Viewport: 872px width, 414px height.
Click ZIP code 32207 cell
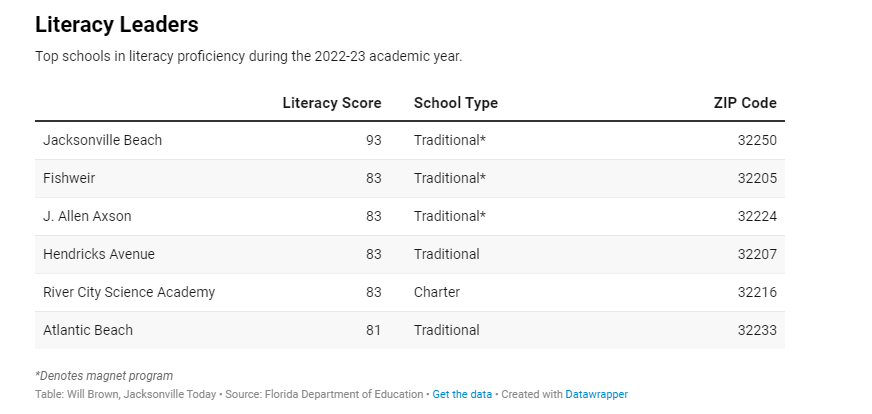757,254
